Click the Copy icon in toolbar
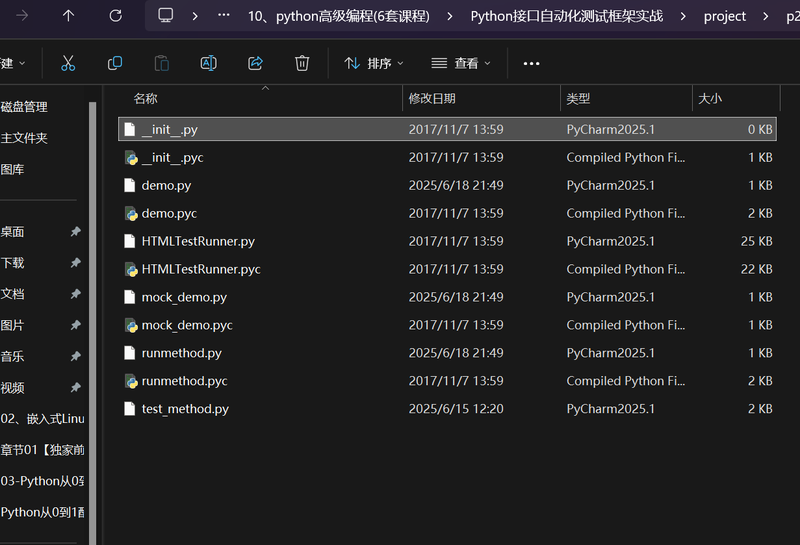Screen dimensions: 800x545 pos(115,63)
